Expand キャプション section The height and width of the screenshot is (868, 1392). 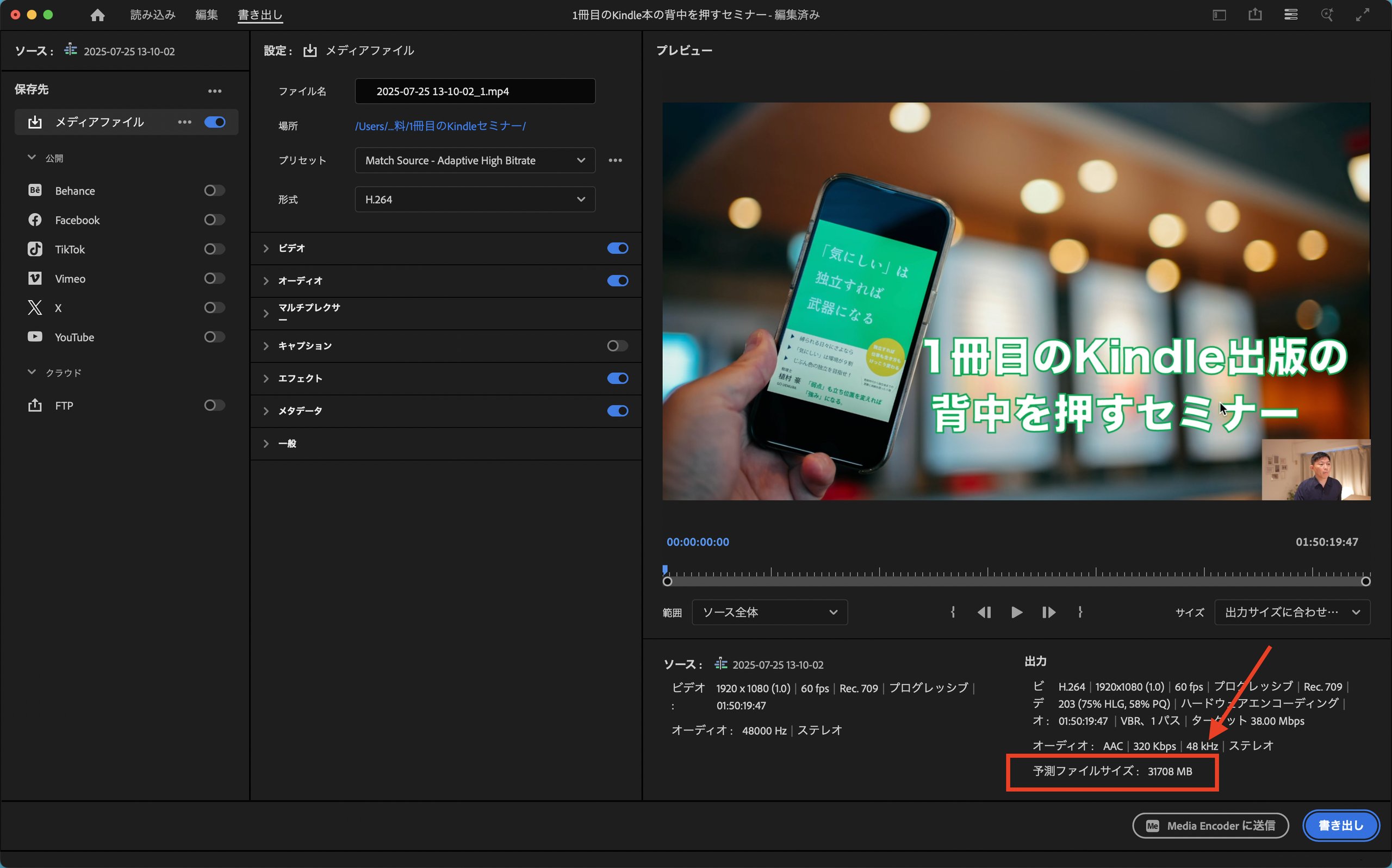point(266,345)
